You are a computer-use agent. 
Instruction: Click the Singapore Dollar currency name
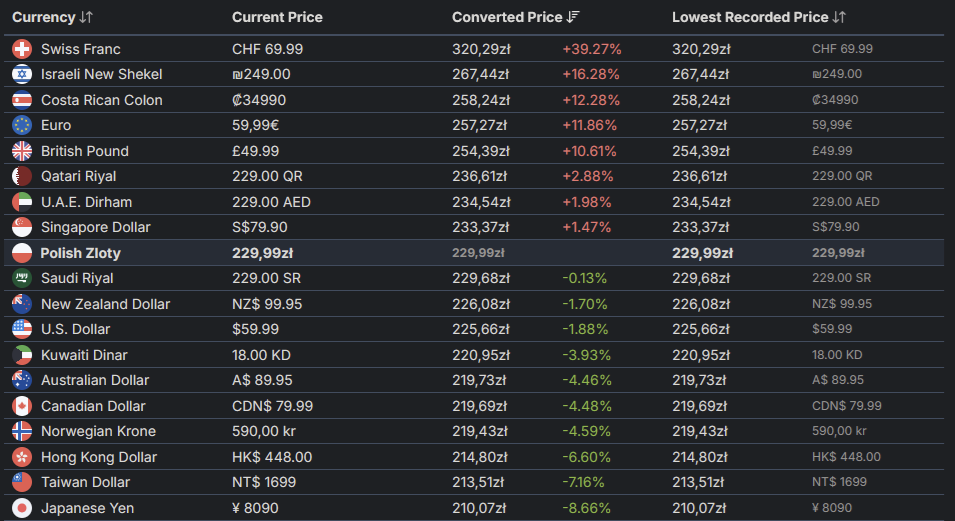click(x=95, y=227)
